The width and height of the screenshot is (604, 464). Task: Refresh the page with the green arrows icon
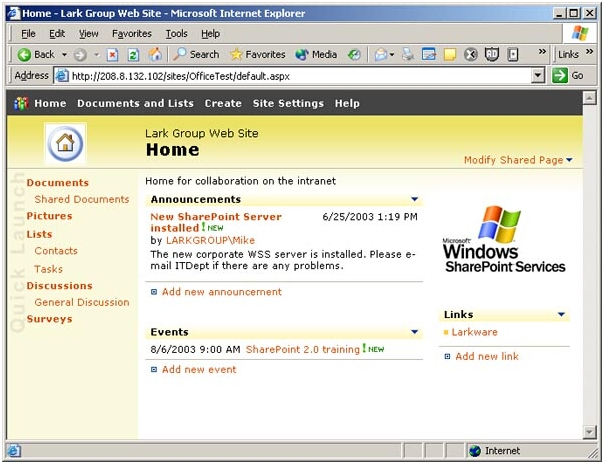tap(133, 55)
